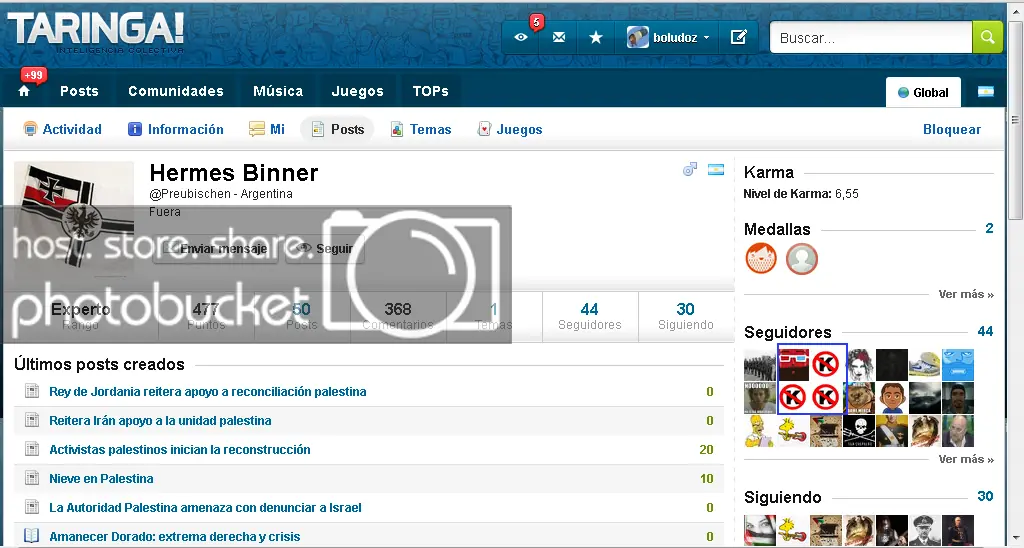Click the Siguiendo sidebar count 30

coord(985,496)
